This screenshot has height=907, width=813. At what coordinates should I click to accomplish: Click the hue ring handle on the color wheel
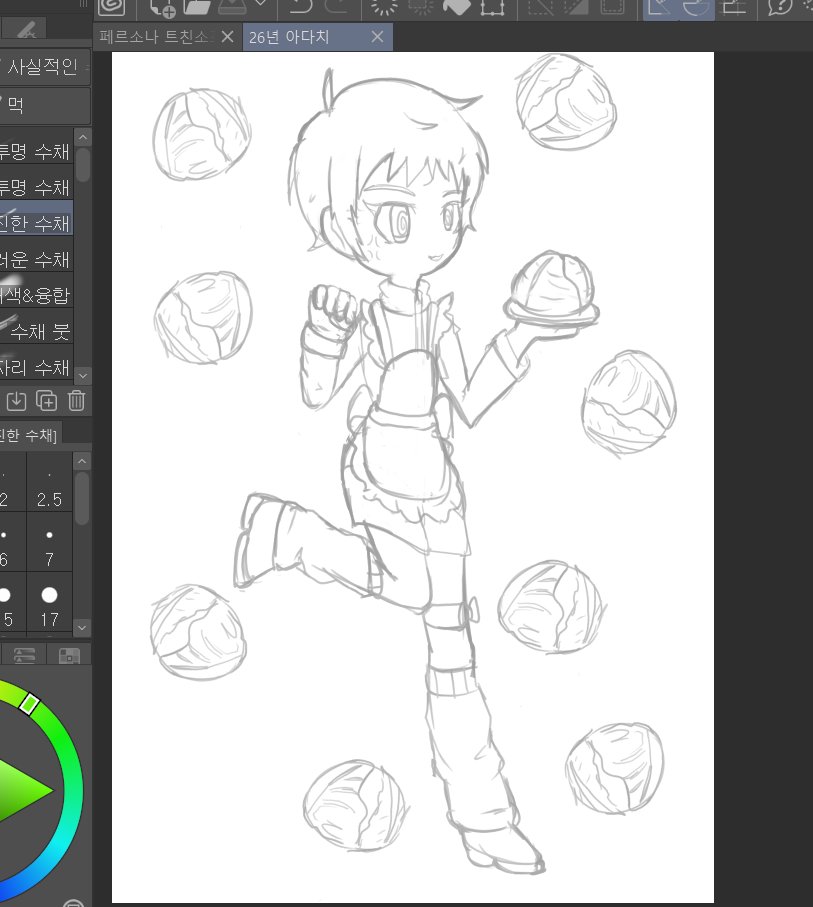(x=29, y=703)
